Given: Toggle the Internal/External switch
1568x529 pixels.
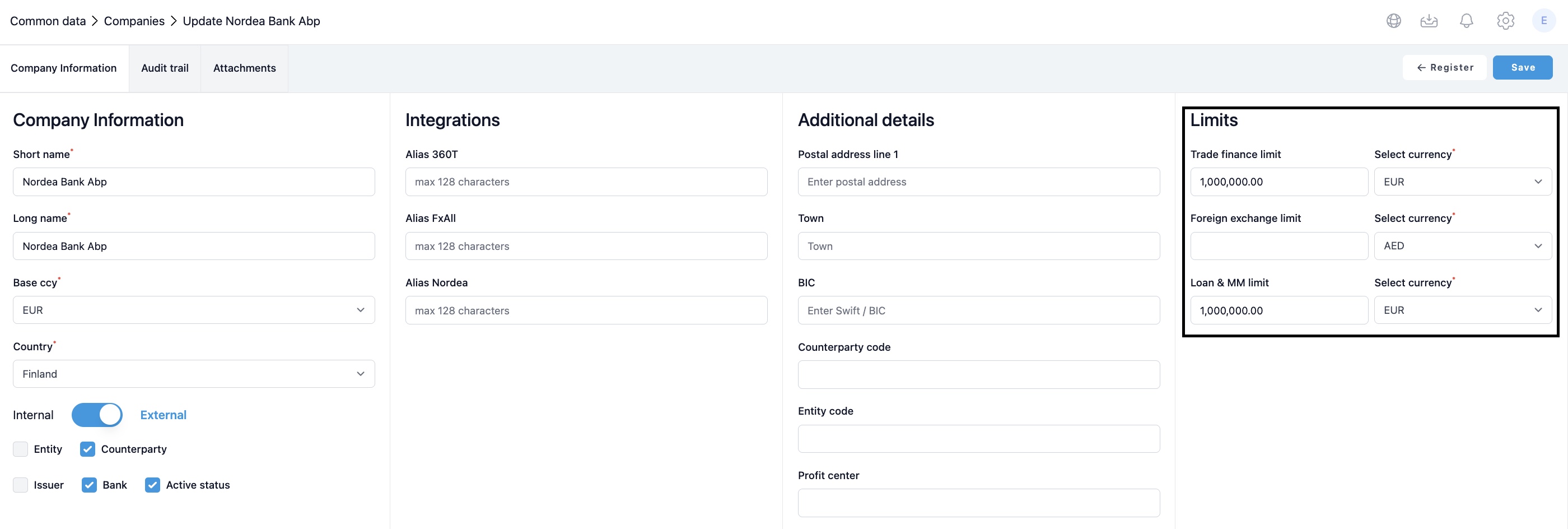Looking at the screenshot, I should click(97, 415).
